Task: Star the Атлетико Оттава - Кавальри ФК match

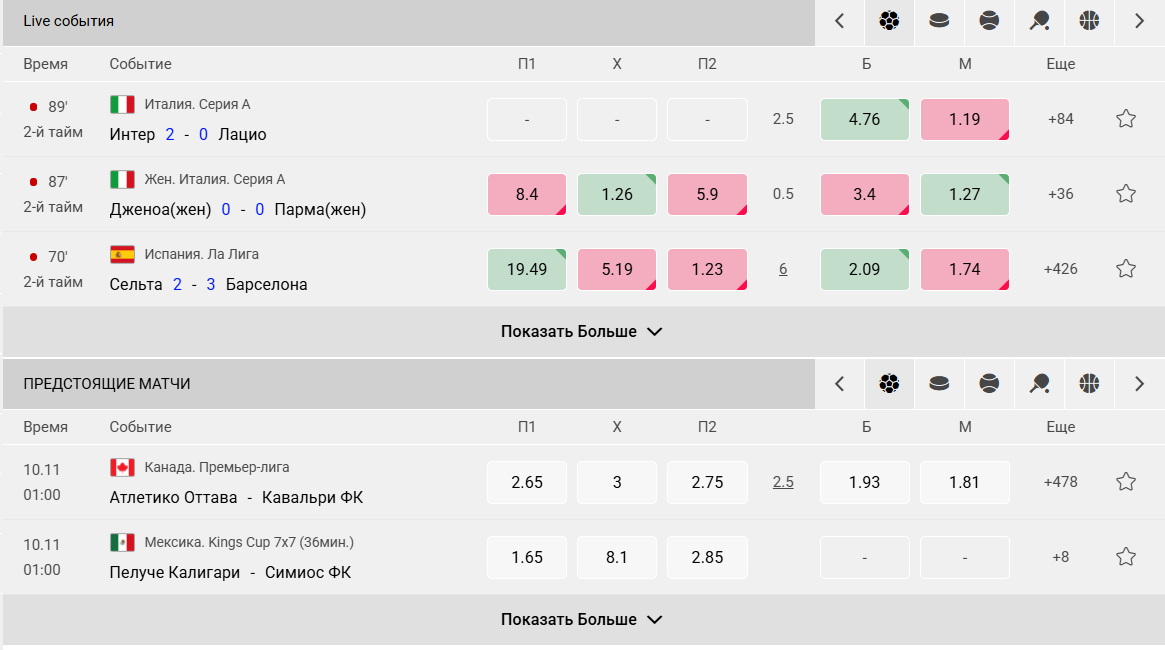Action: (1126, 482)
